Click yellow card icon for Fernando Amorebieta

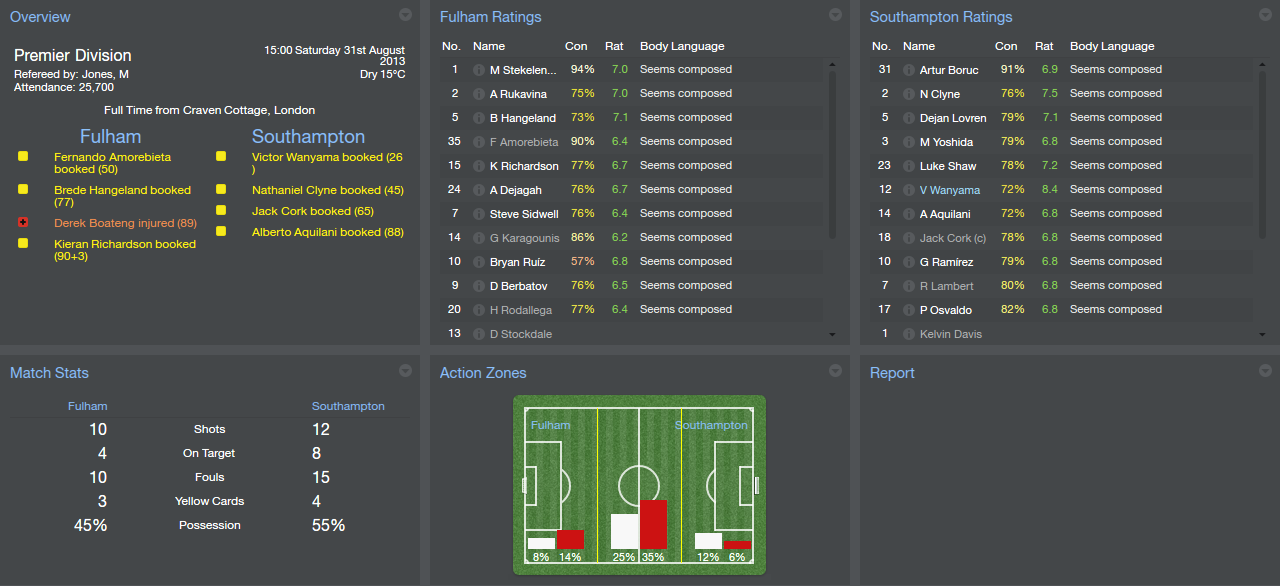pyautogui.click(x=23, y=157)
